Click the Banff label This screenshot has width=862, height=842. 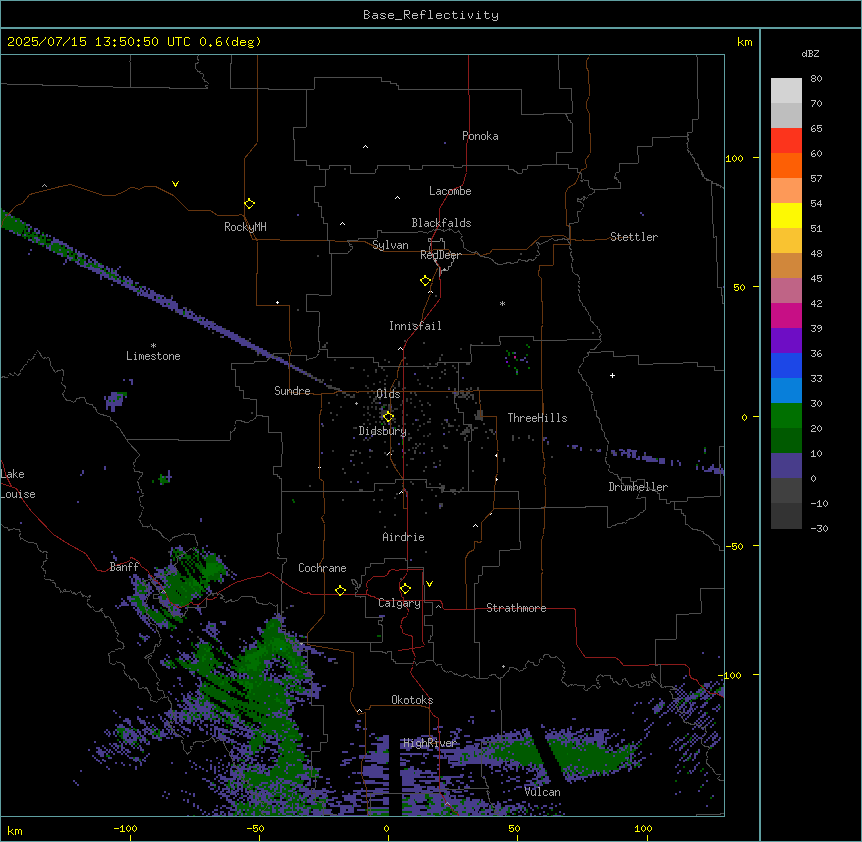click(124, 567)
